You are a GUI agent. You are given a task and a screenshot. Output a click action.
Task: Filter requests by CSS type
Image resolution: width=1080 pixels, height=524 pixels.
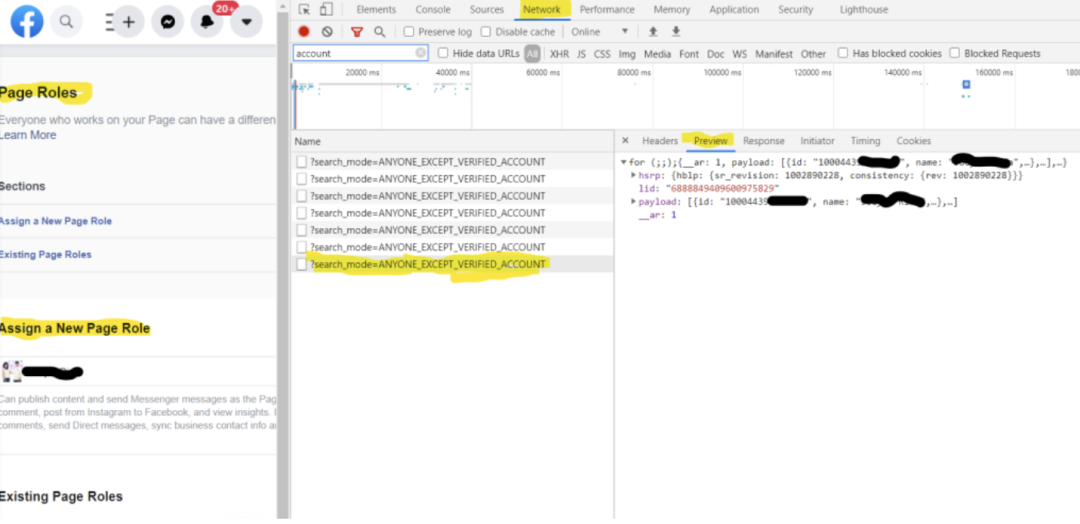tap(602, 54)
